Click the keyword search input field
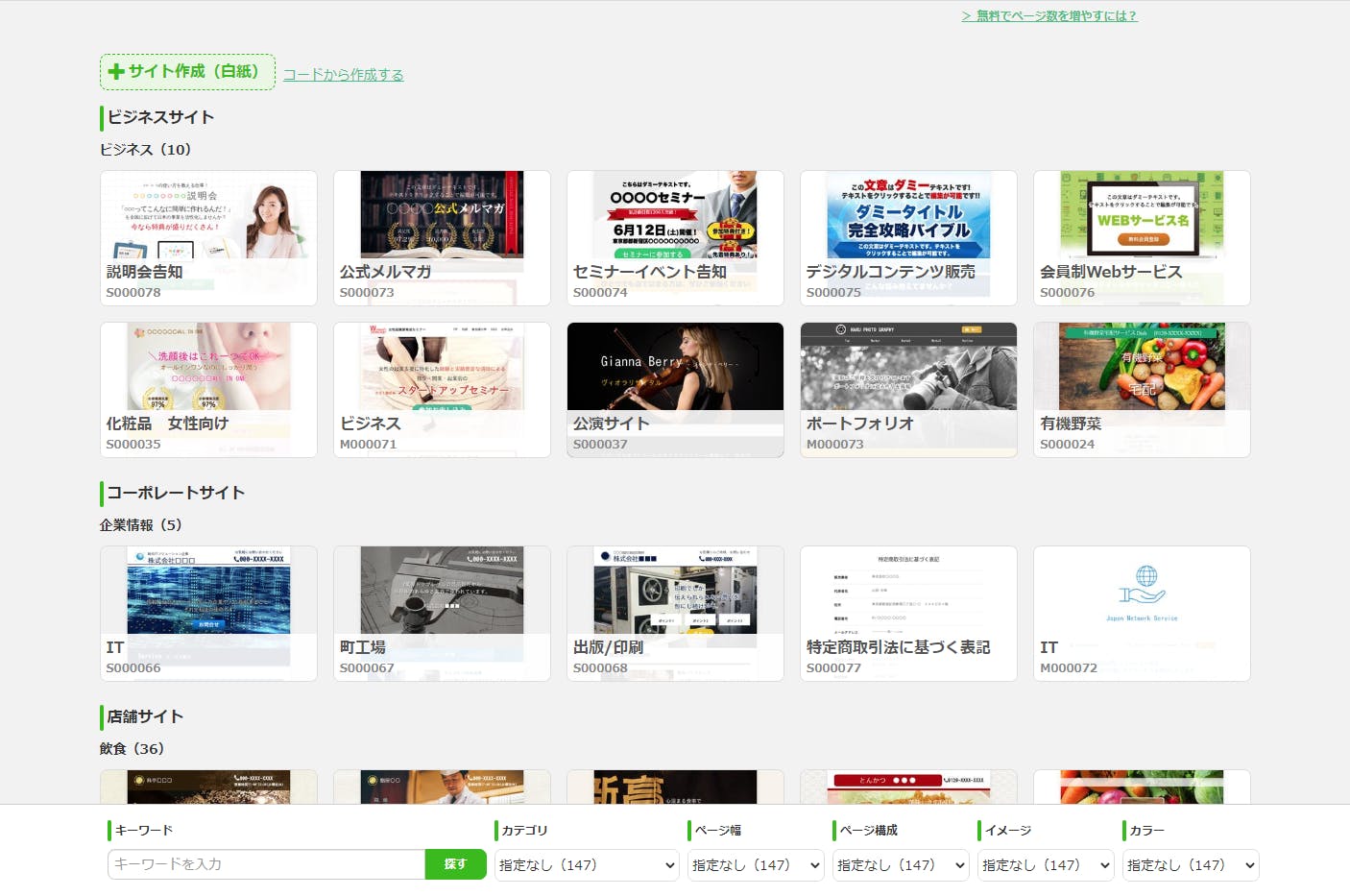The width and height of the screenshot is (1350, 896). [266, 864]
